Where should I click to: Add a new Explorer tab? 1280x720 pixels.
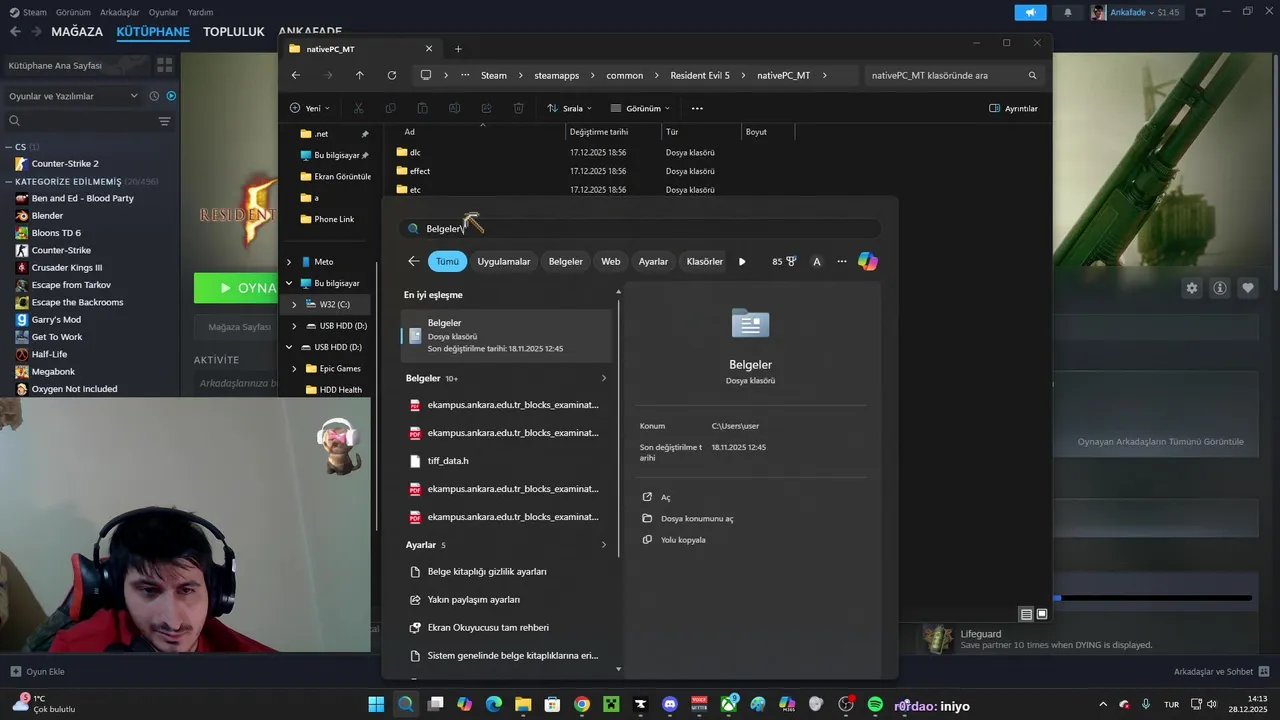pyautogui.click(x=458, y=49)
